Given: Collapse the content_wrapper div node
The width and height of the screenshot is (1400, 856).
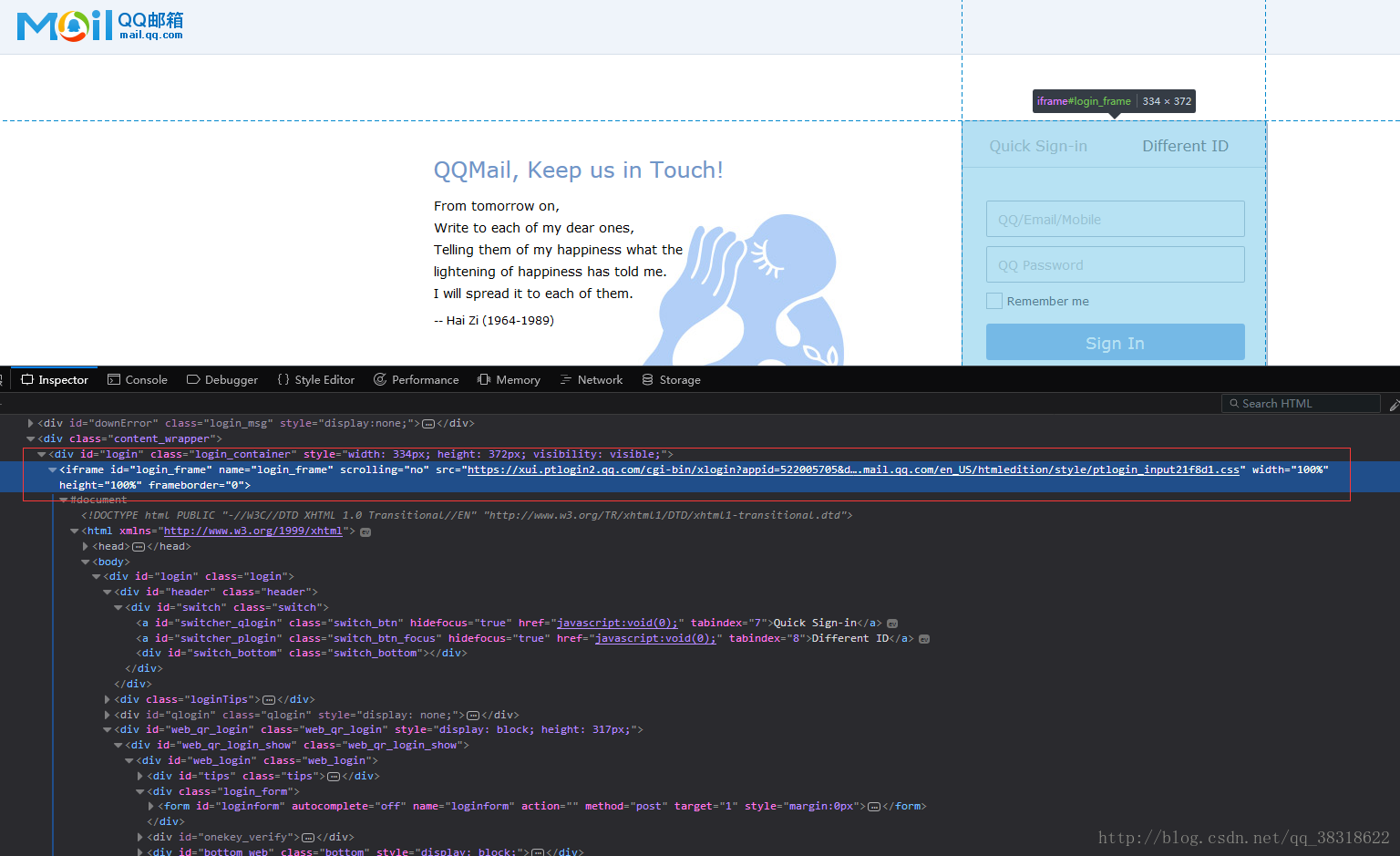Looking at the screenshot, I should coord(30,438).
